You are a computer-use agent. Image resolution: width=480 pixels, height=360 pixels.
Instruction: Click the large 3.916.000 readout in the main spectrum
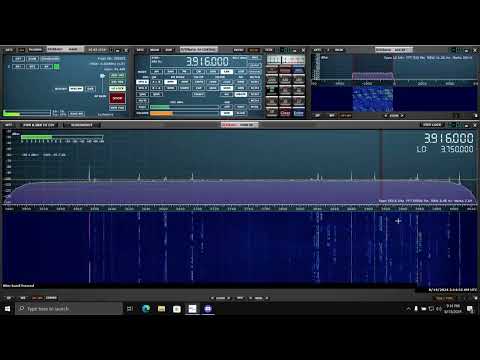pos(449,138)
